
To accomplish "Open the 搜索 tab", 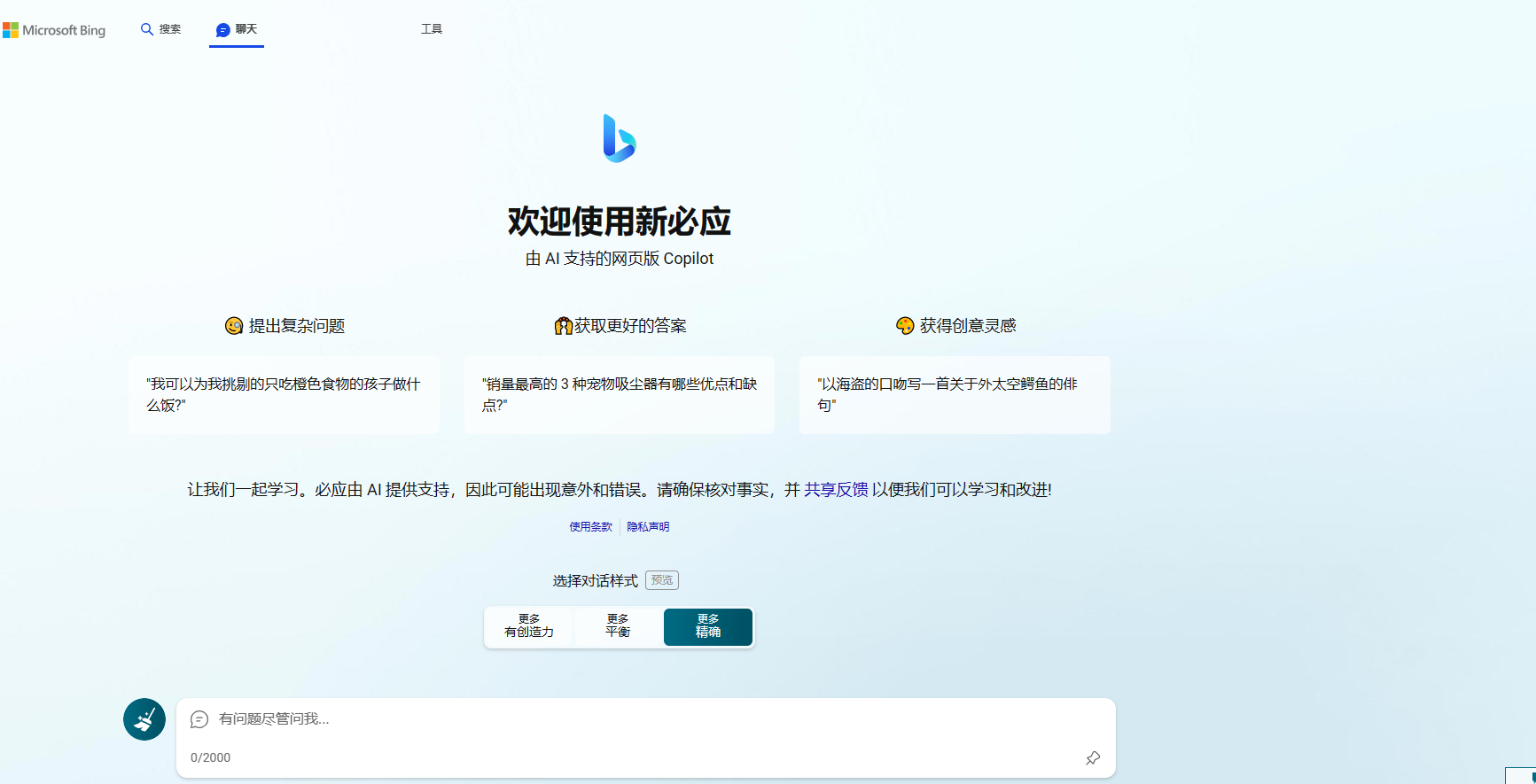I will (x=161, y=29).
